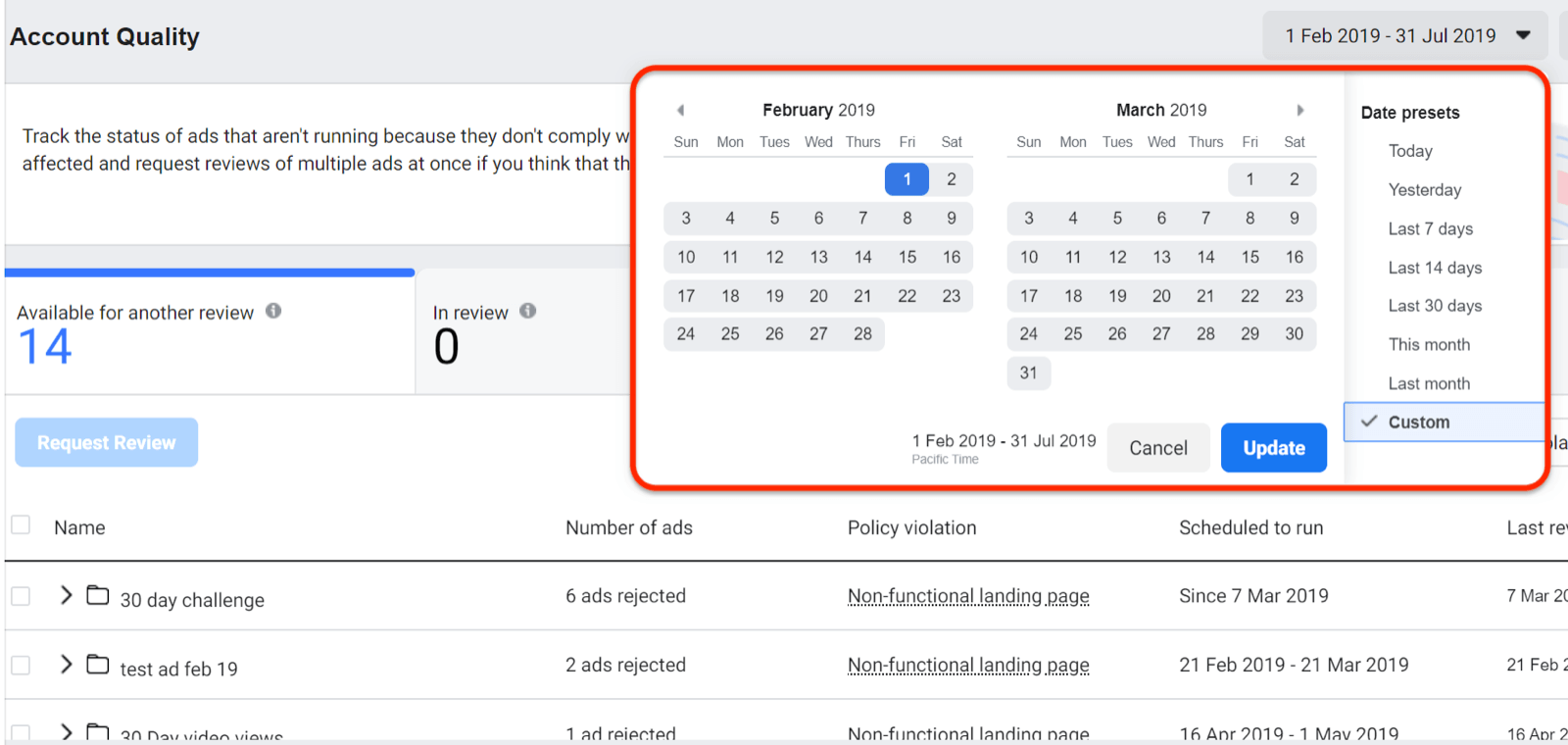Select Last 7 days date preset
This screenshot has width=1568, height=745.
click(x=1430, y=228)
